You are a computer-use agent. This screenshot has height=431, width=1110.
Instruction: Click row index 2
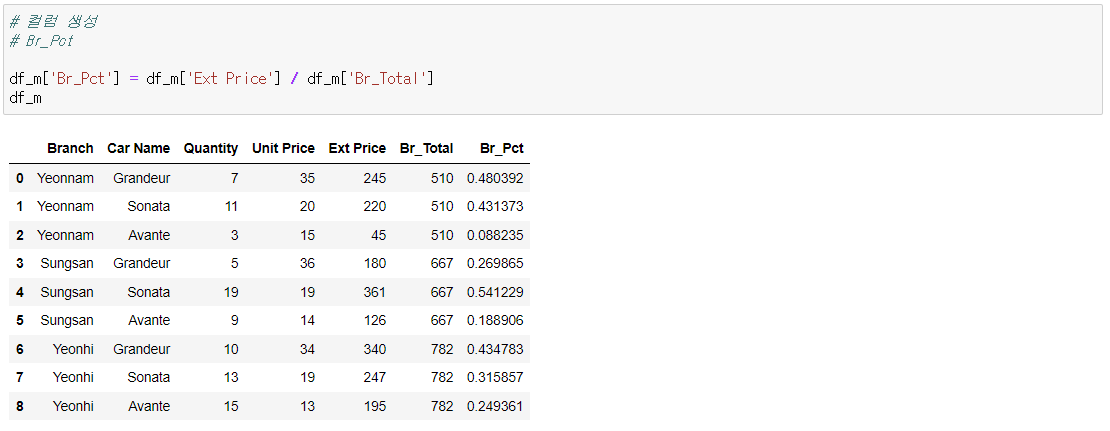[x=20, y=235]
